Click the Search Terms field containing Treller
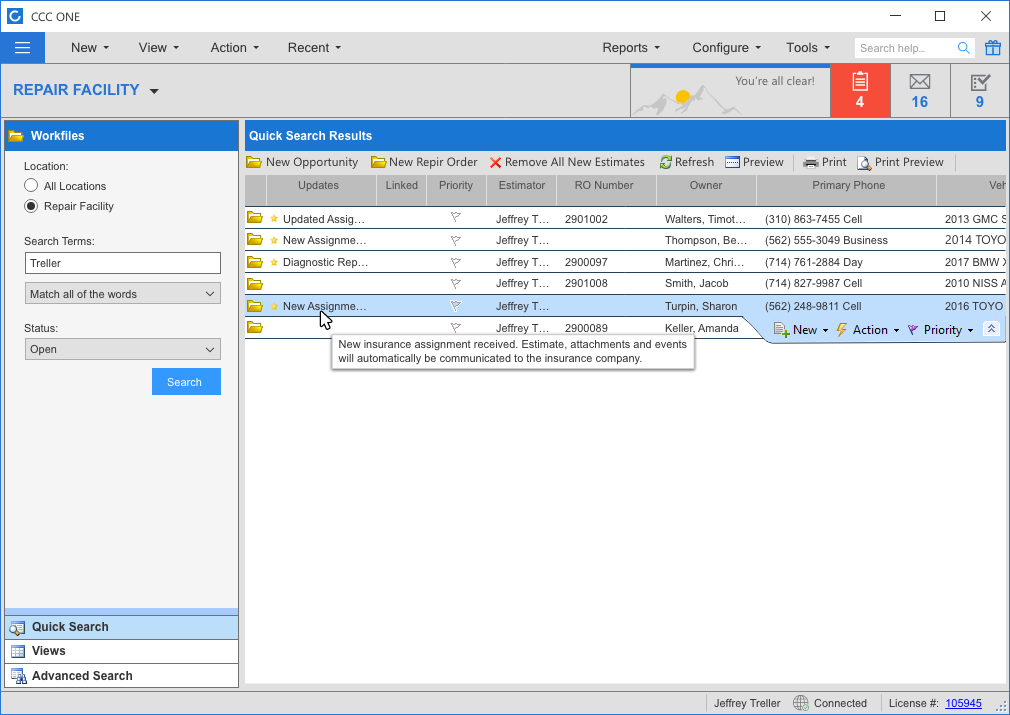 [122, 263]
